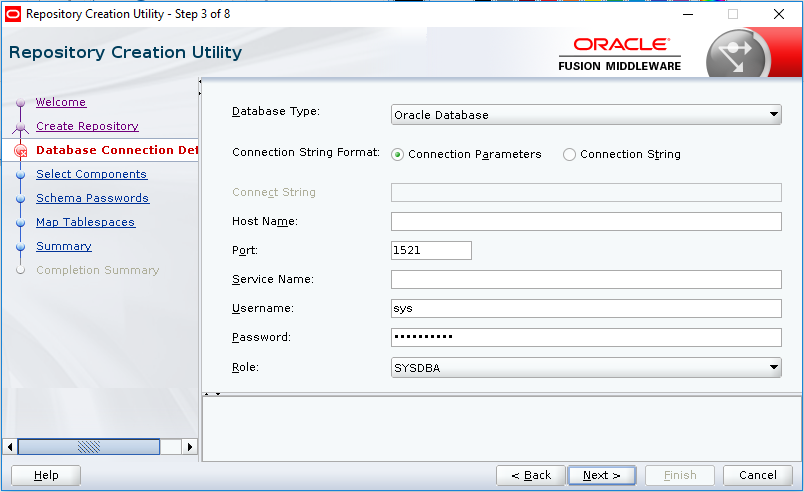Focus the Service Name text field
This screenshot has height=492, width=804.
[x=586, y=280]
